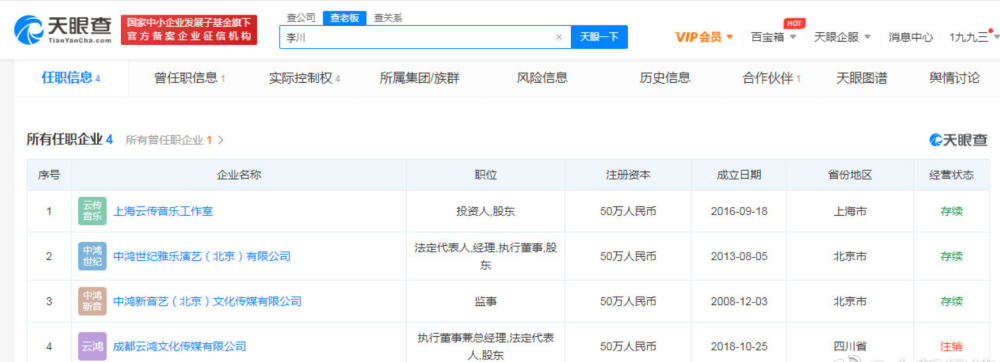The image size is (1000, 362).
Task: Open 上海云传音乐工作室 company link
Action: click(x=163, y=212)
